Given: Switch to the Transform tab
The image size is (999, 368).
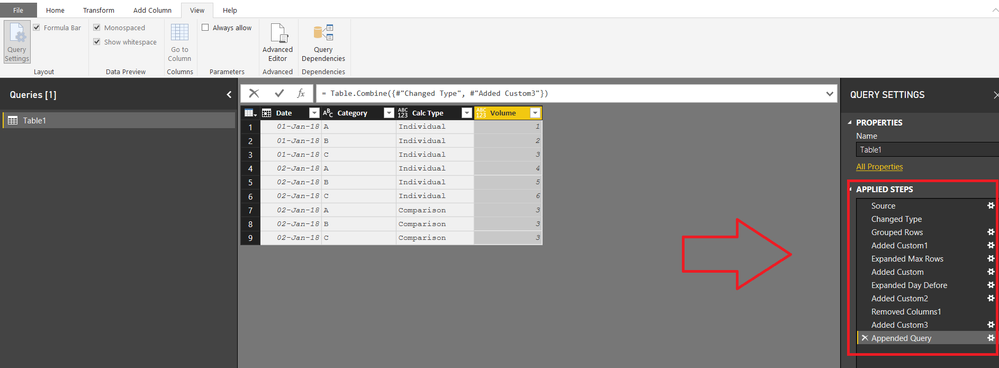Looking at the screenshot, I should pyautogui.click(x=99, y=10).
